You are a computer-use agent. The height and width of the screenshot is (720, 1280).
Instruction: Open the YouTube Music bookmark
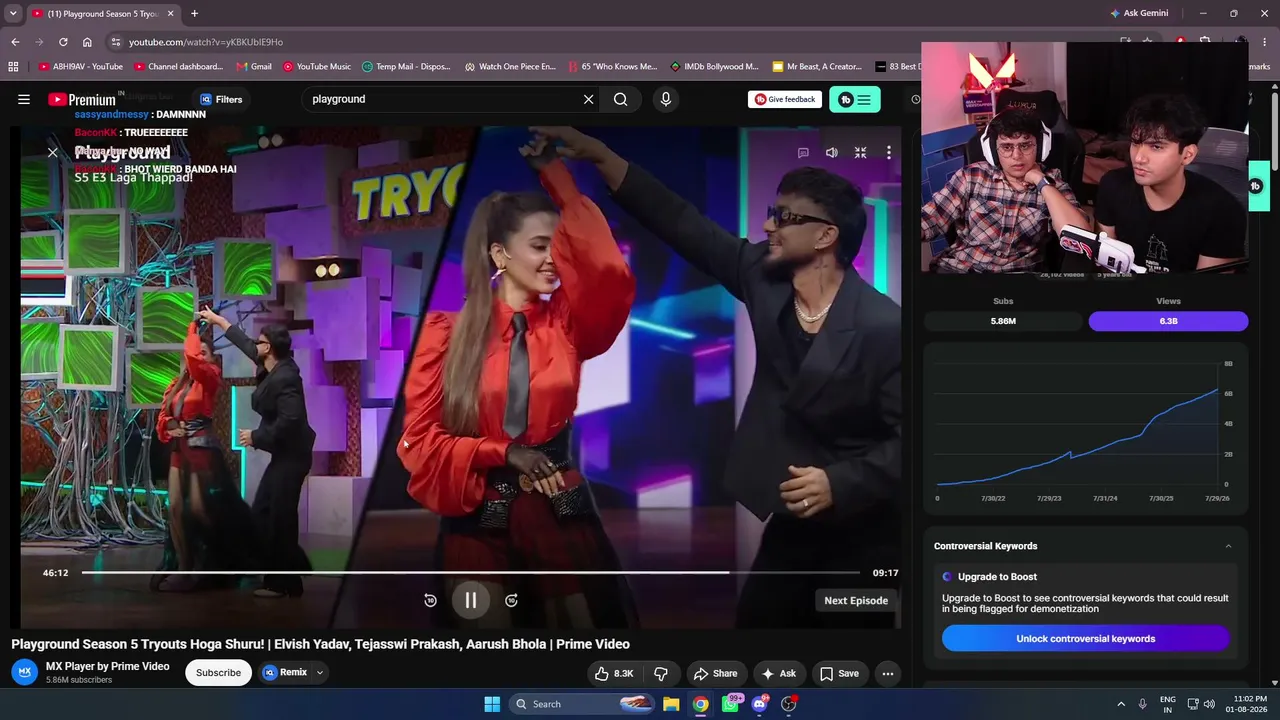pyautogui.click(x=316, y=67)
